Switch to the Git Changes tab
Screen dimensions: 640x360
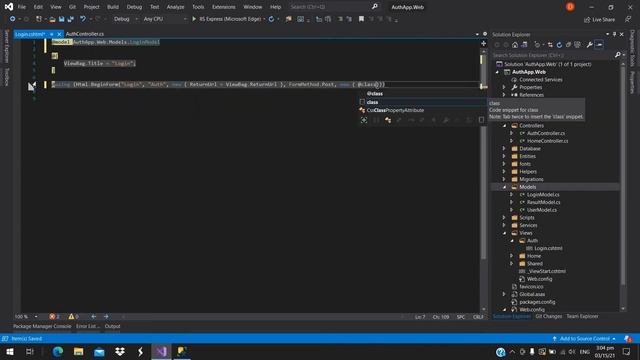pos(549,316)
